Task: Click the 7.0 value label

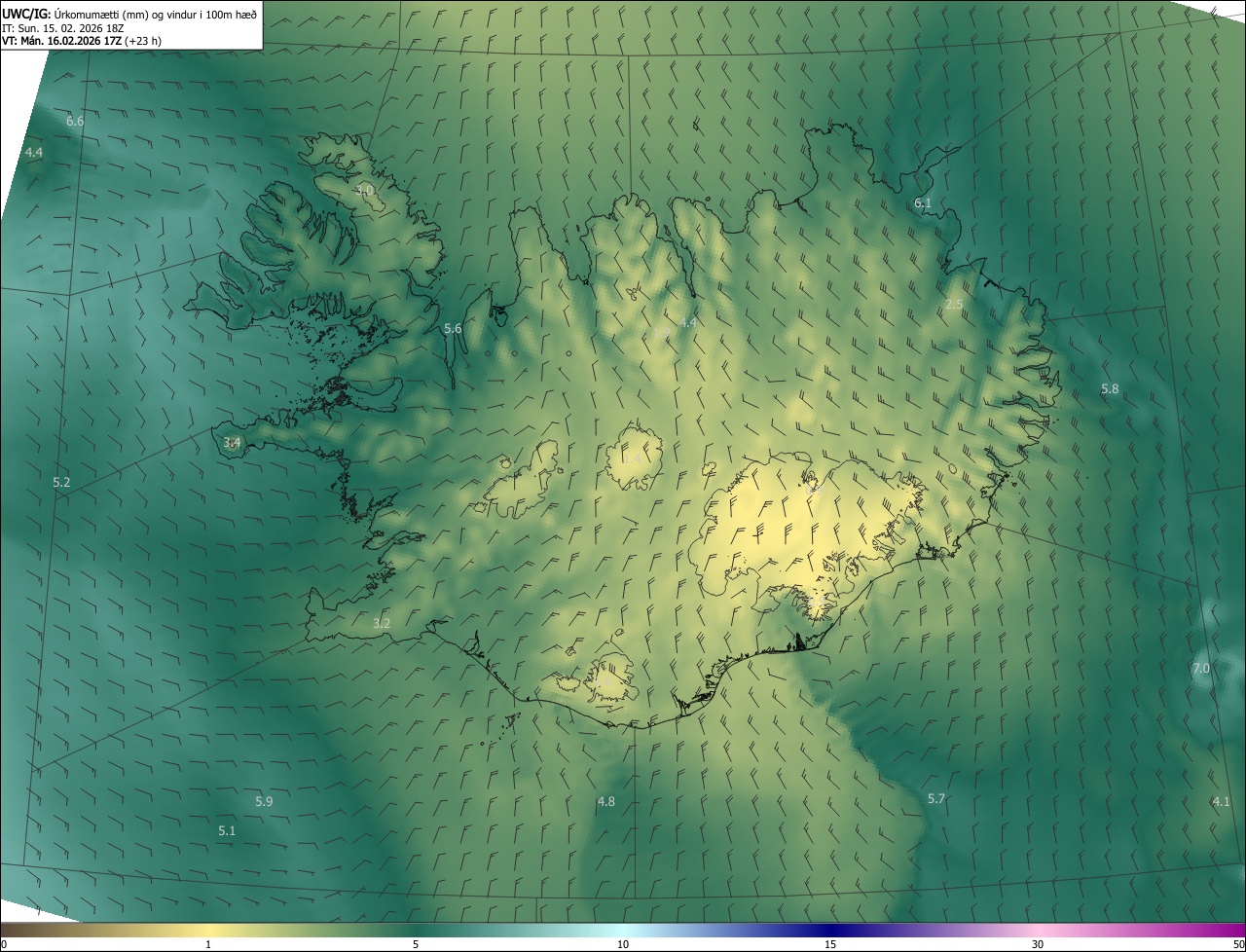Action: [1201, 669]
